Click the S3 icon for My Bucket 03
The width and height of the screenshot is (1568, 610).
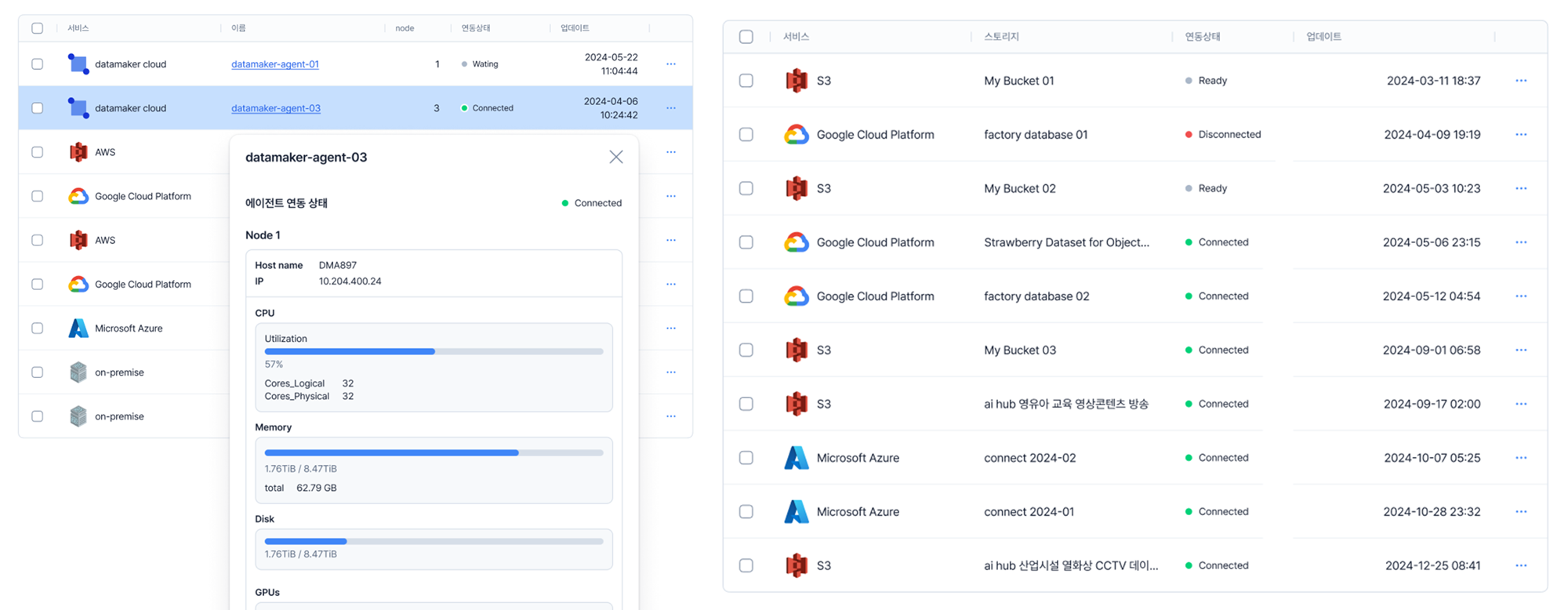pyautogui.click(x=796, y=350)
